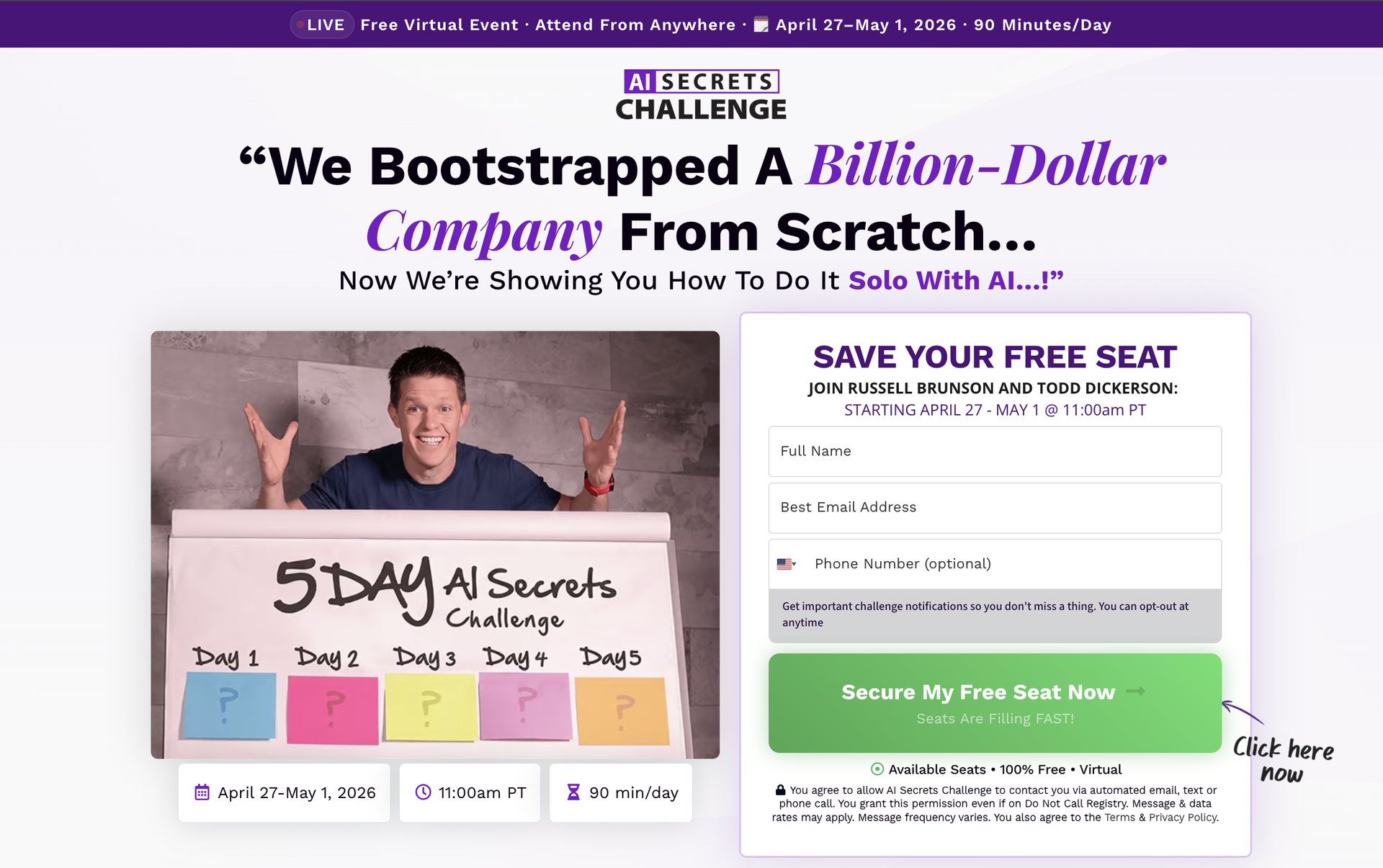Viewport: 1383px width, 868px height.
Task: Focus the Phone Number (optional) field
Action: click(1012, 564)
